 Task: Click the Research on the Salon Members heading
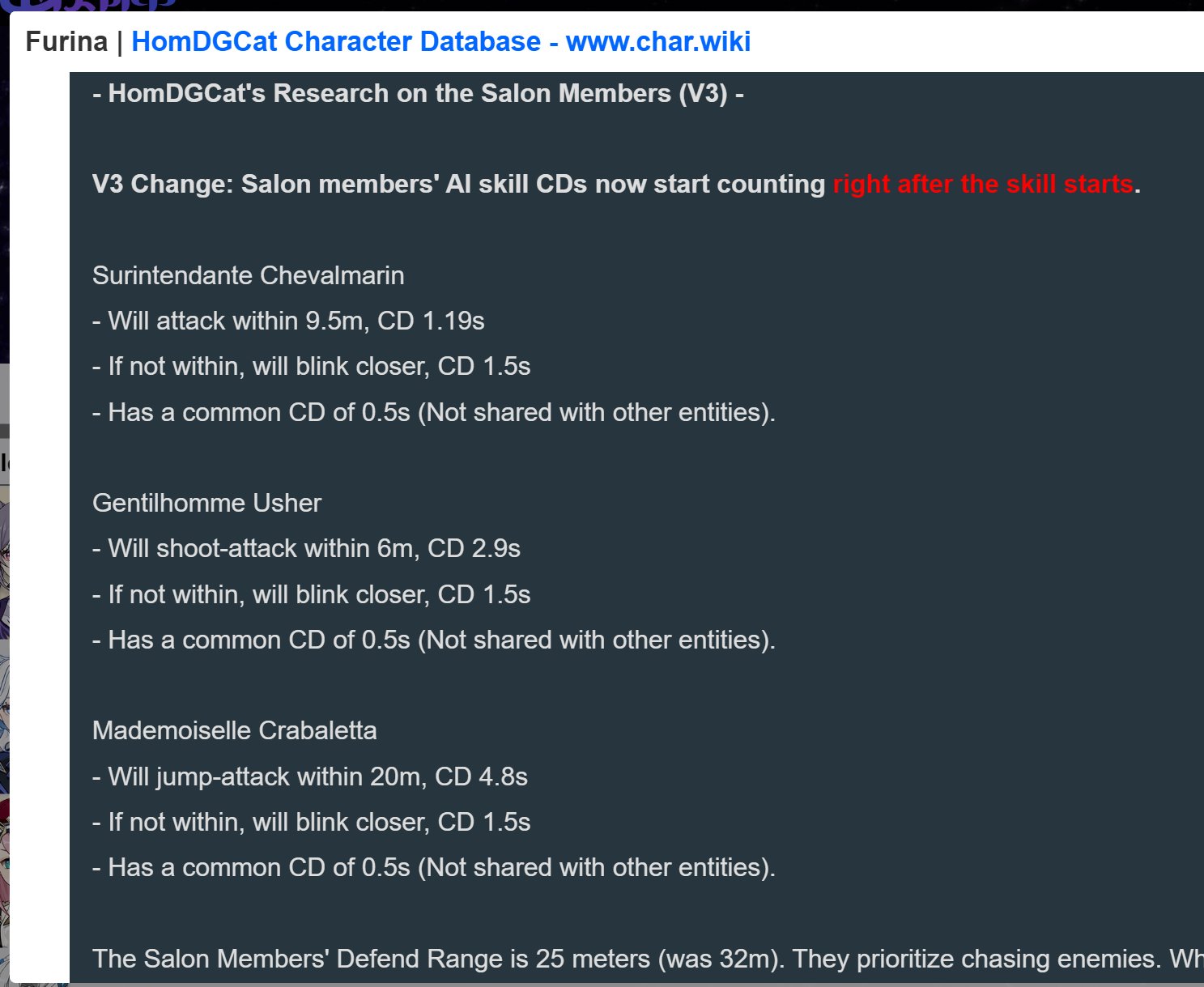click(418, 93)
